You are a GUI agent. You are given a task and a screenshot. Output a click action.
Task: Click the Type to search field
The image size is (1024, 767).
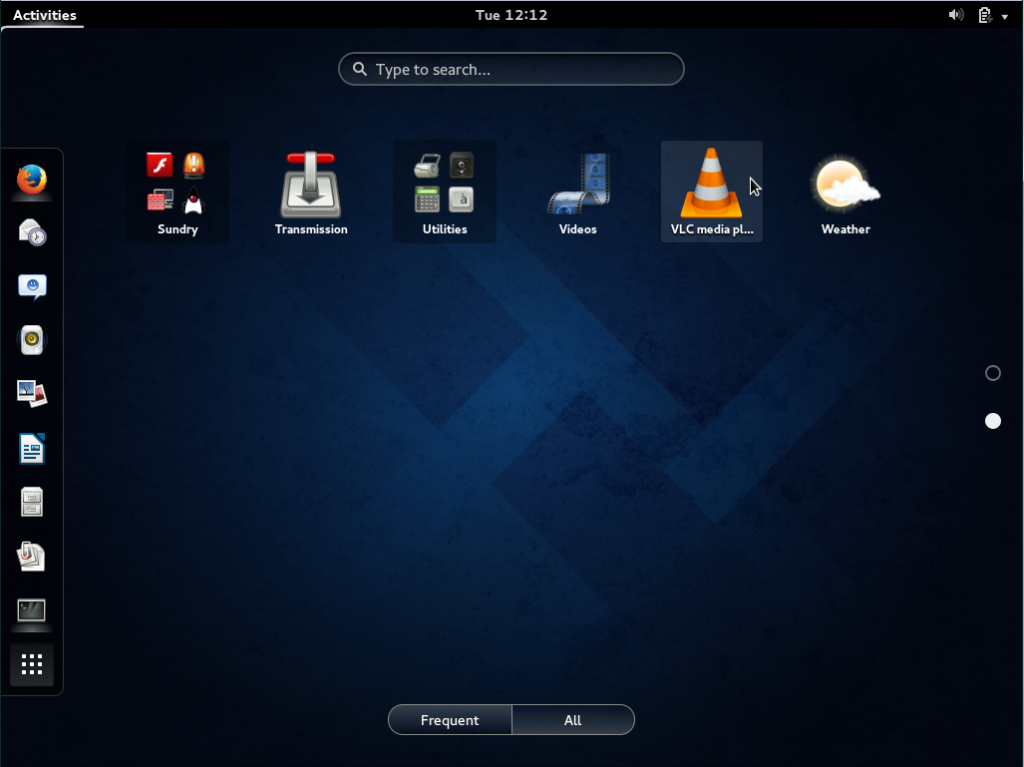[x=511, y=69]
